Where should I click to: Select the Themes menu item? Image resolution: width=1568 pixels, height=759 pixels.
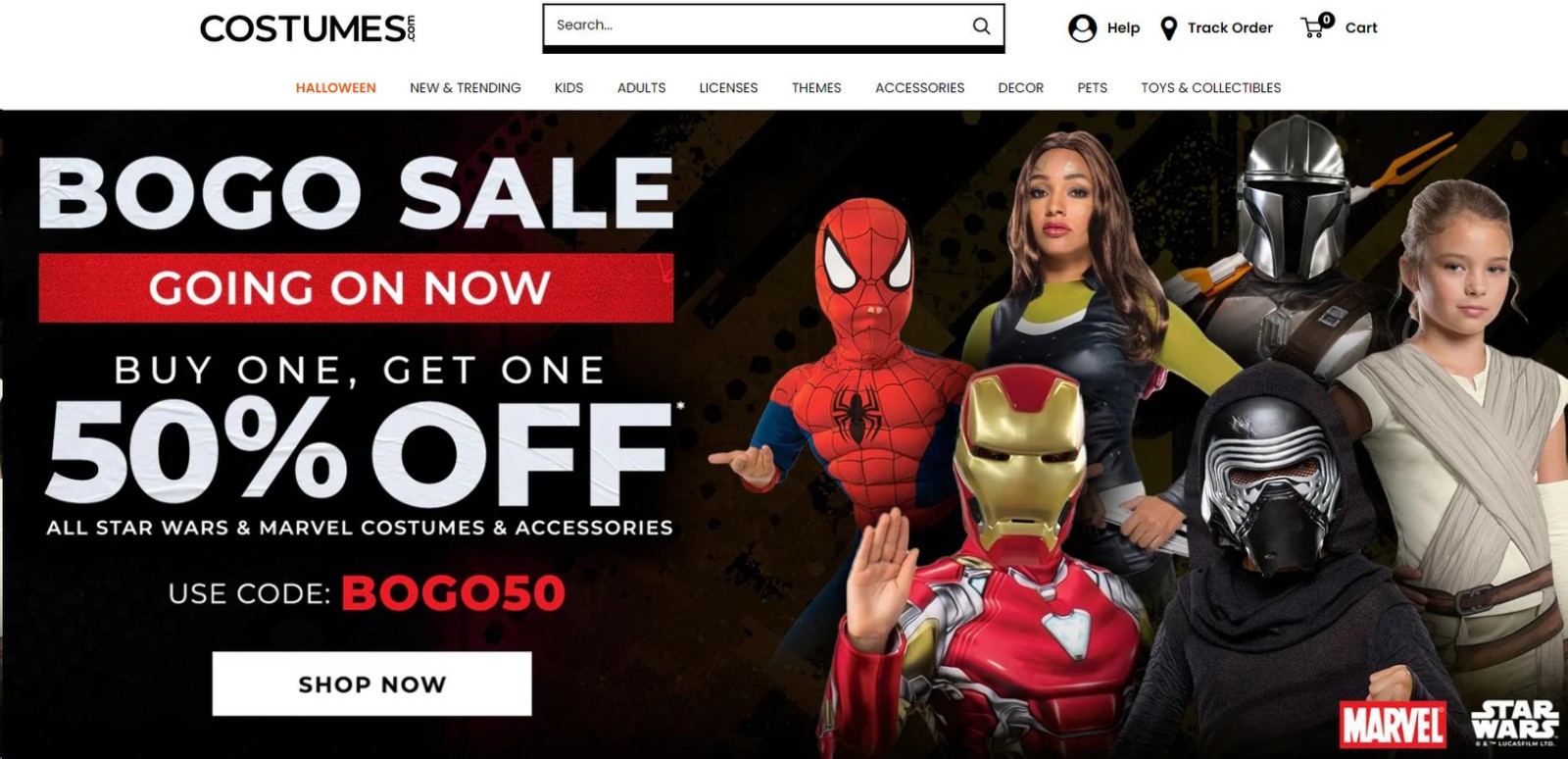pos(816,87)
